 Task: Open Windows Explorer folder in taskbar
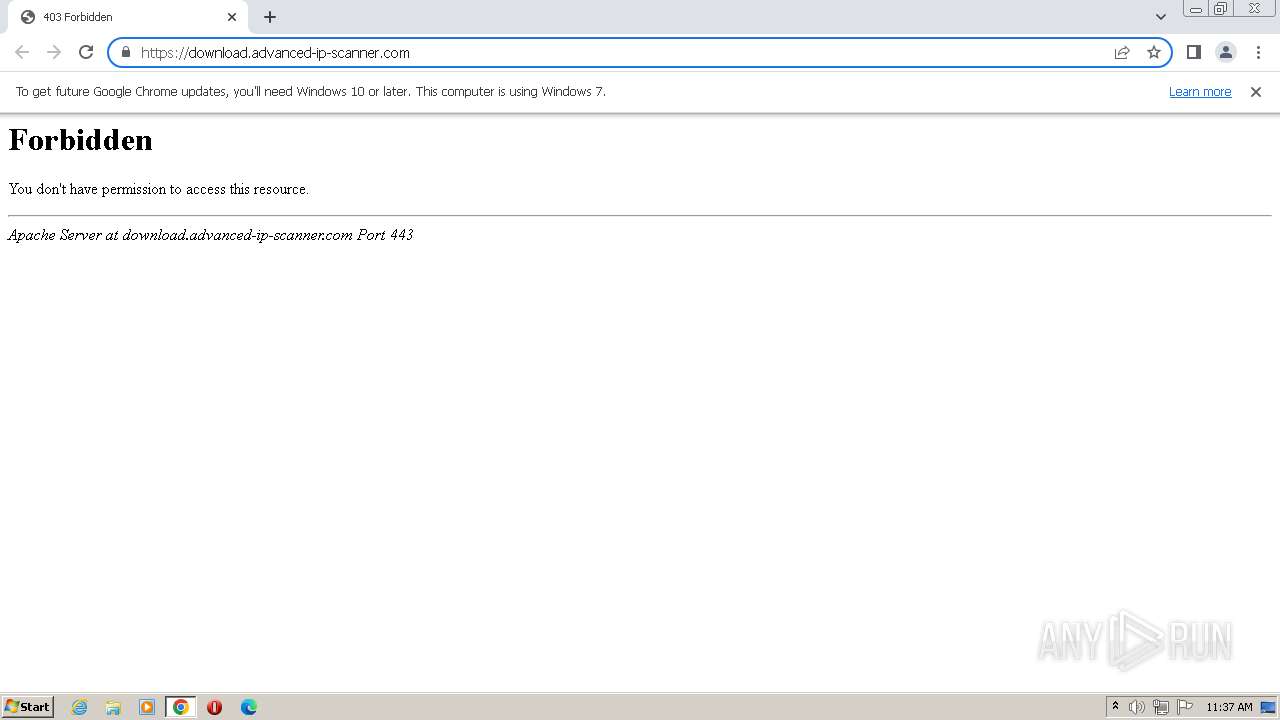113,707
